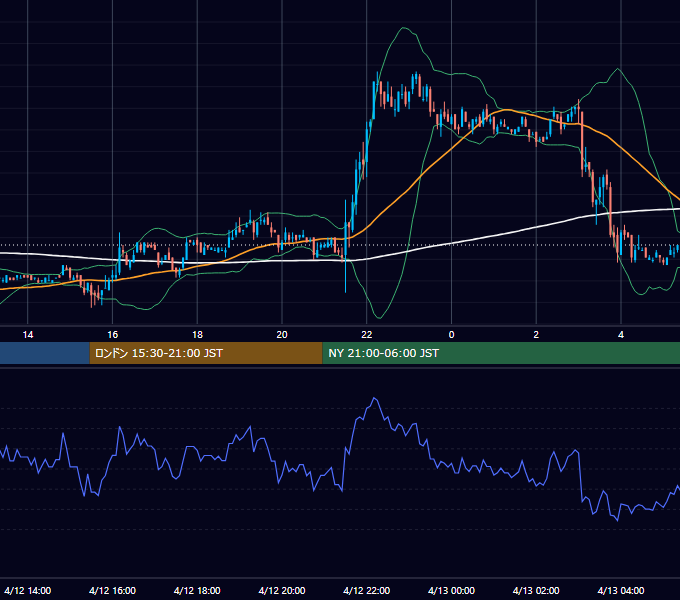680x600 pixels.
Task: Click the 18 hour axis label
Action: click(x=197, y=335)
